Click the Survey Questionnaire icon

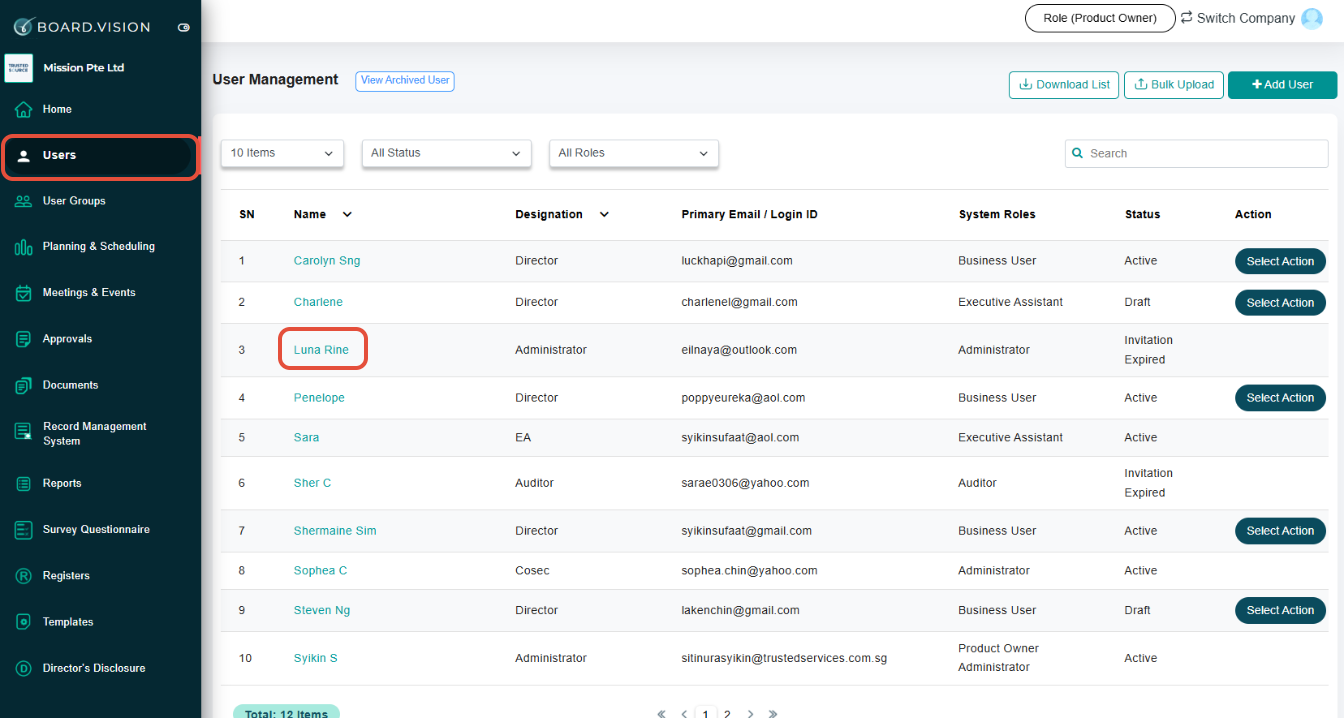point(24,530)
